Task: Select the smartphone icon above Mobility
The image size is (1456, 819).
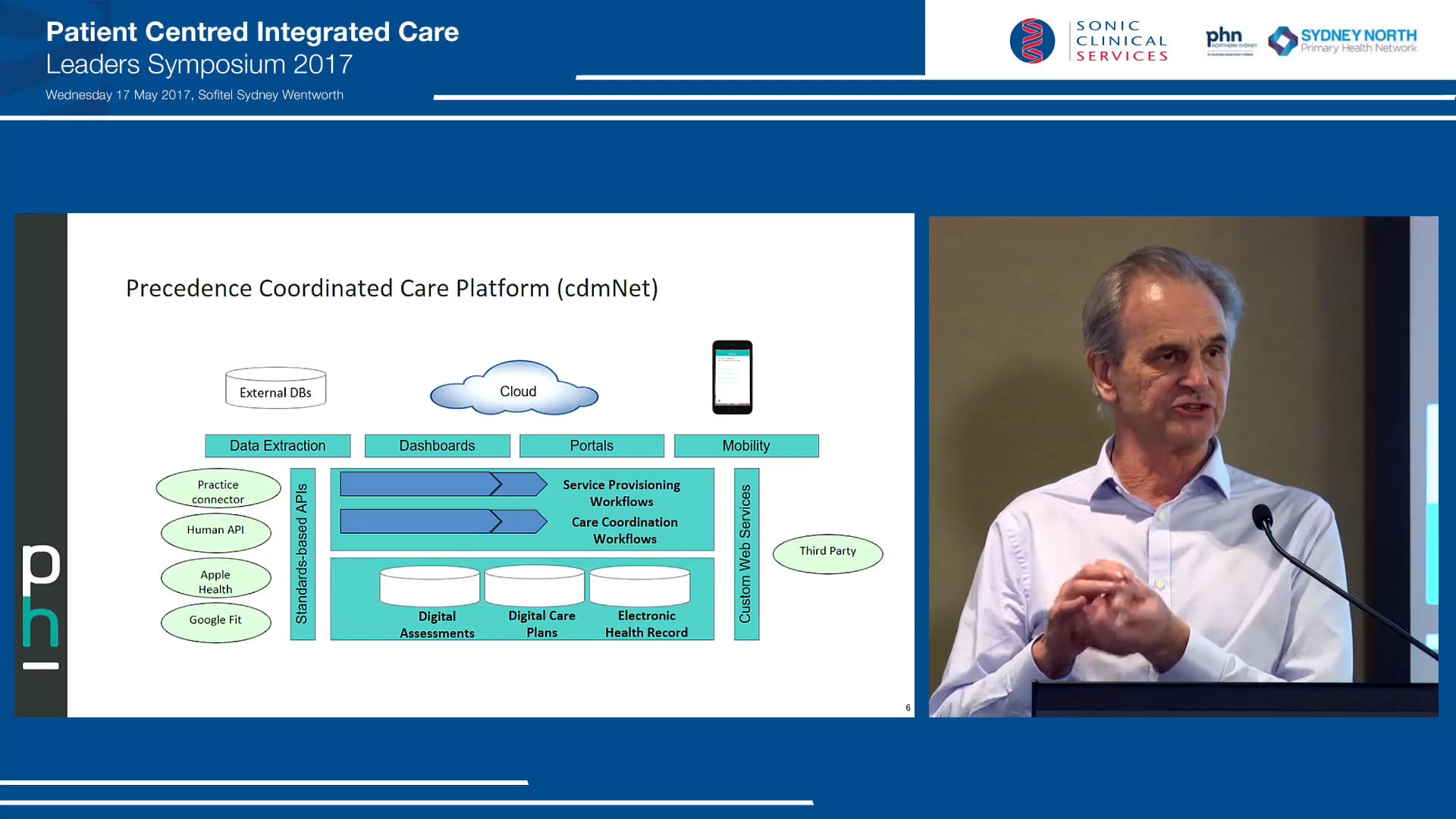Action: coord(731,377)
